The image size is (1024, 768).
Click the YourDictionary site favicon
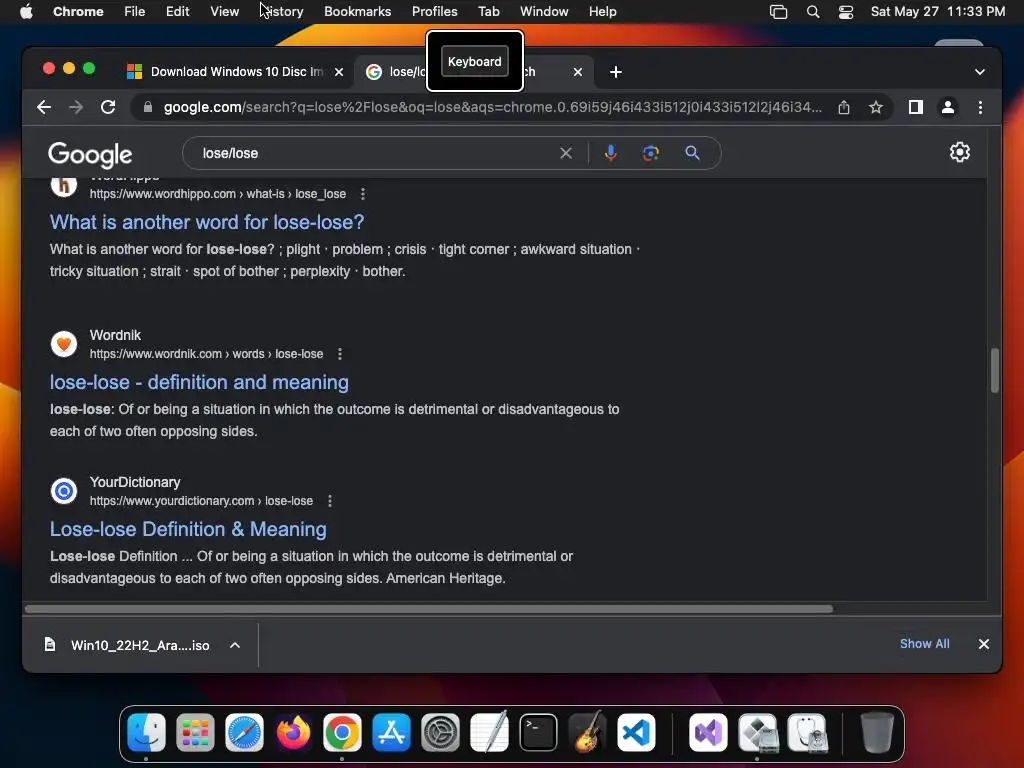(64, 491)
